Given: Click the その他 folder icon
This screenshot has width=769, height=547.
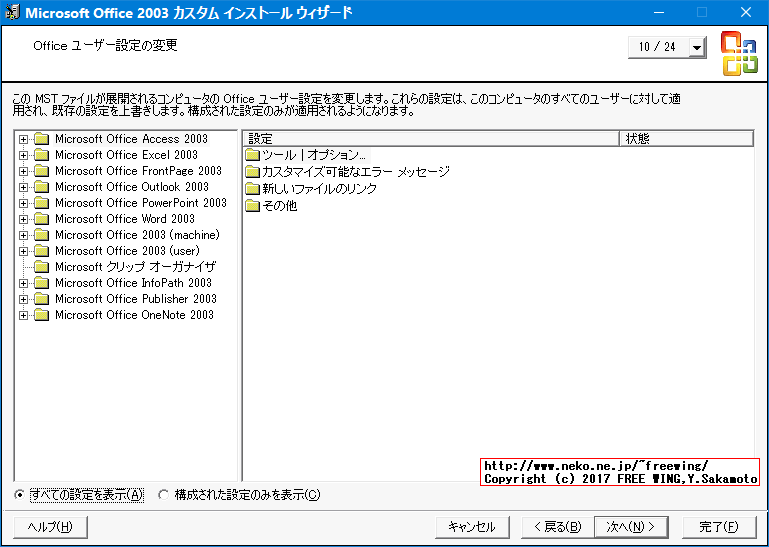Looking at the screenshot, I should pos(253,206).
